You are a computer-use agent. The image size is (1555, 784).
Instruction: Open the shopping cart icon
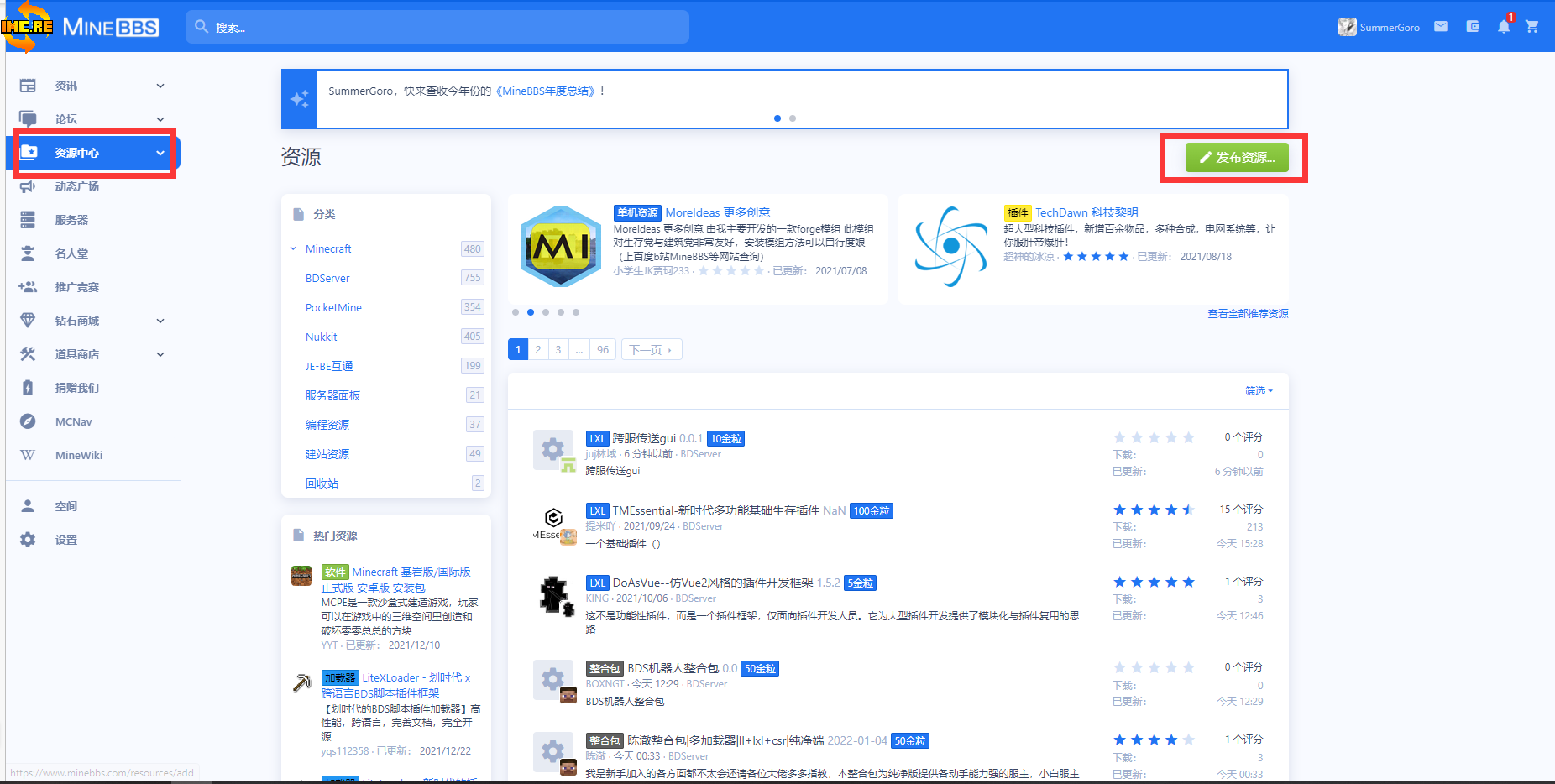tap(1531, 27)
